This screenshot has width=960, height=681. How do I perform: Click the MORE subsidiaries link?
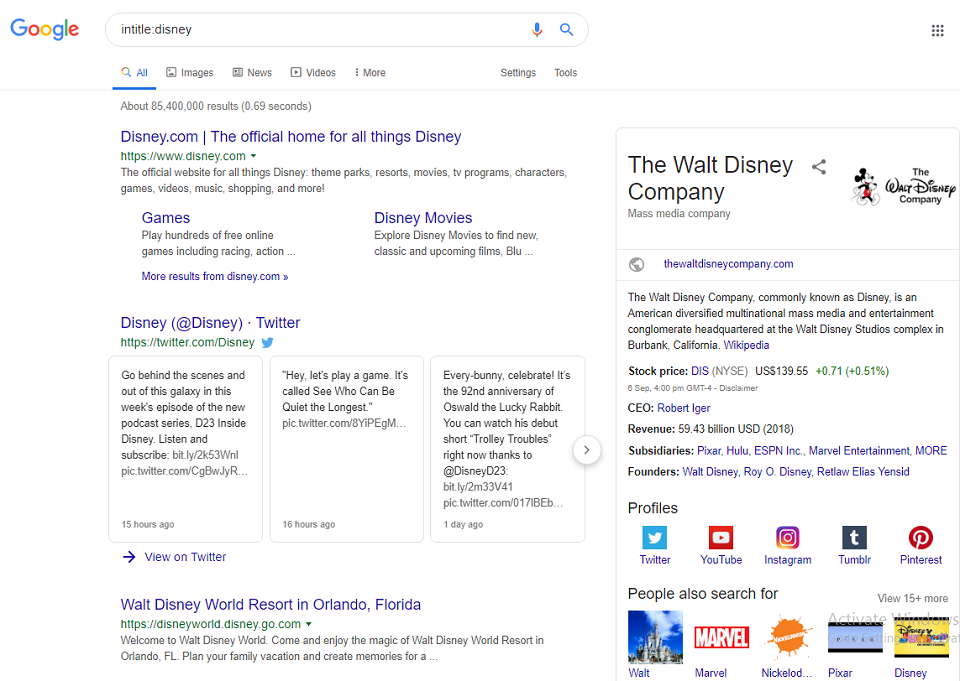coord(931,451)
